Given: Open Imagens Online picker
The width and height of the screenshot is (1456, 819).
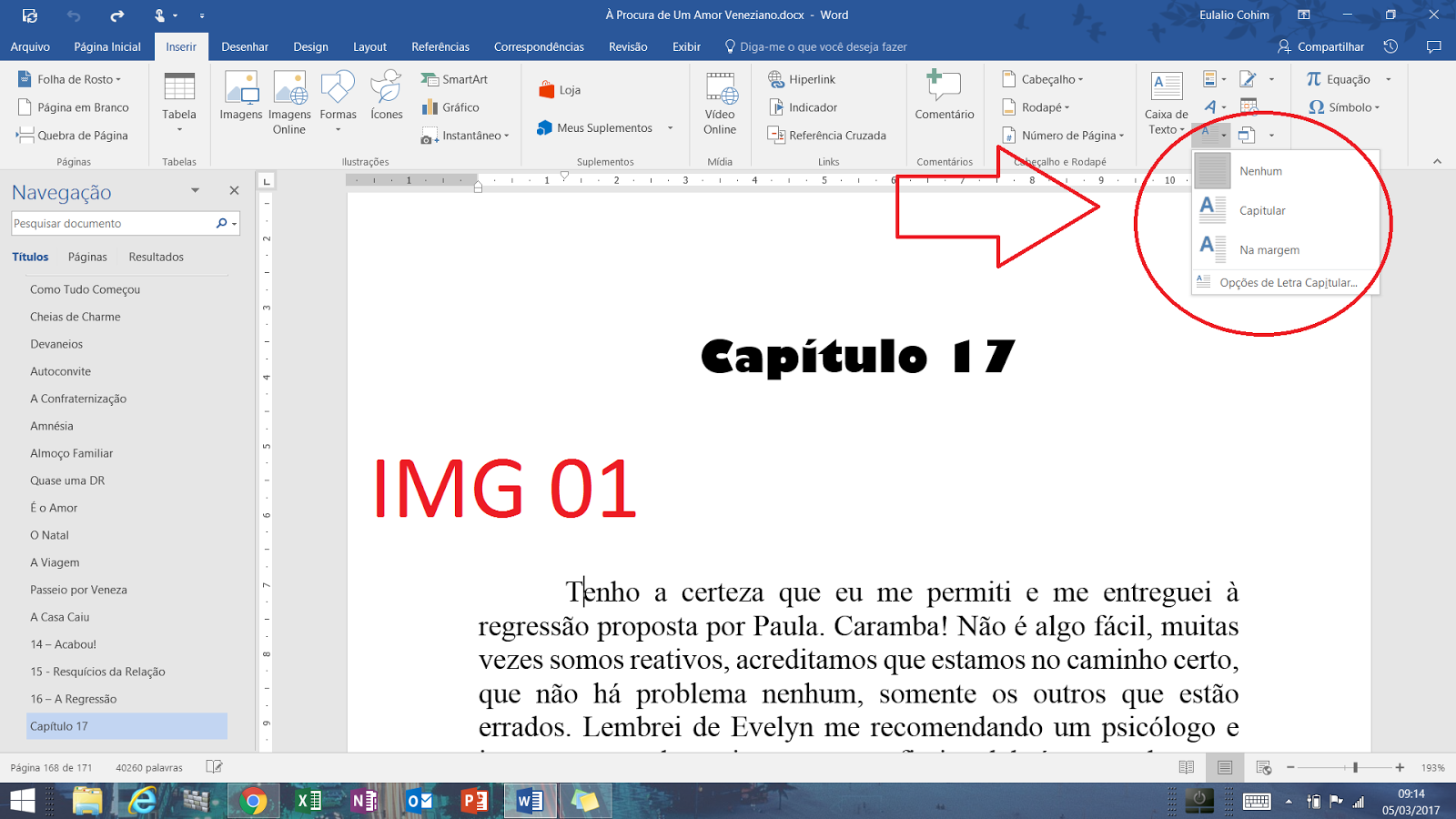Looking at the screenshot, I should [x=288, y=102].
